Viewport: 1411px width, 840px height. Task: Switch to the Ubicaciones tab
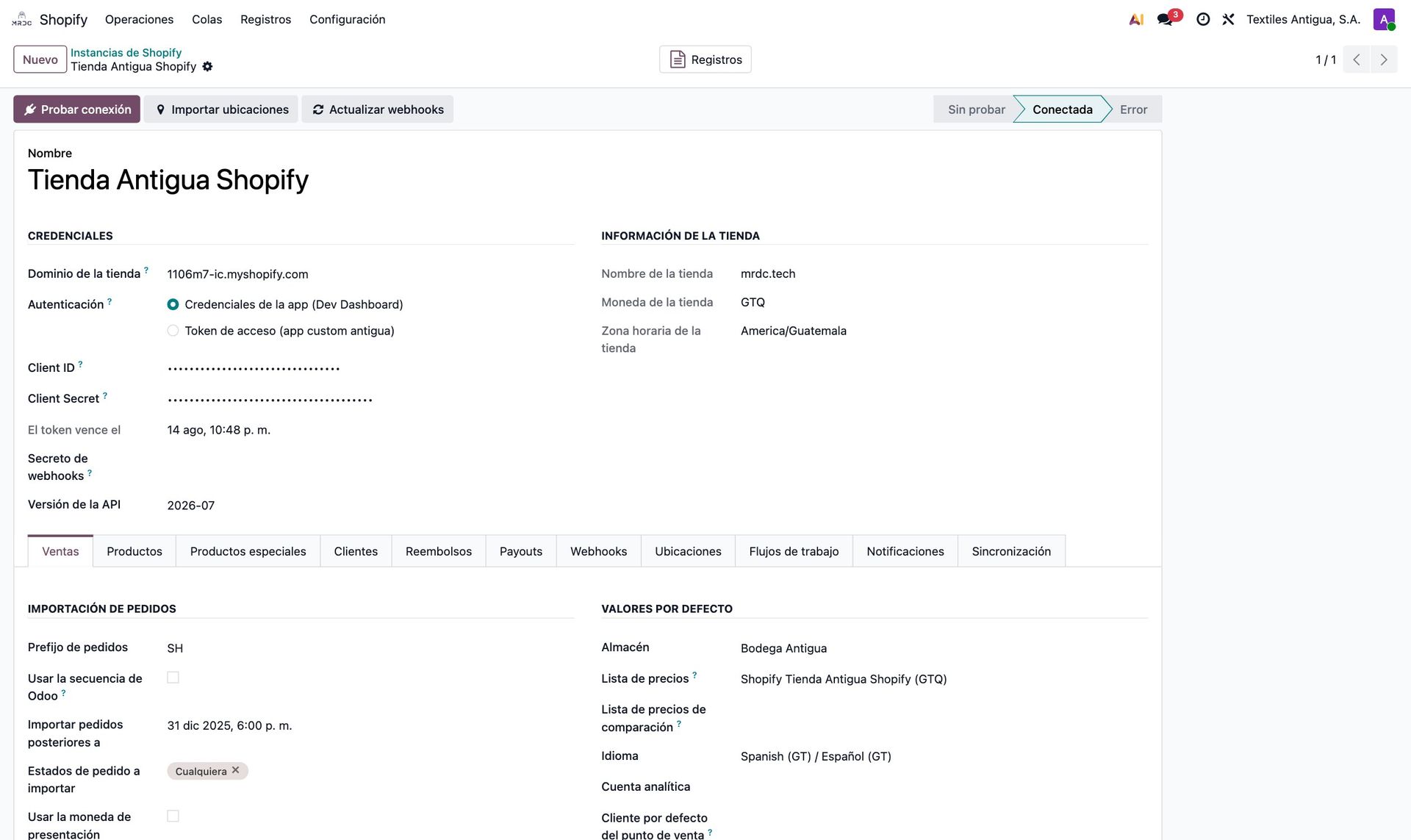click(688, 551)
